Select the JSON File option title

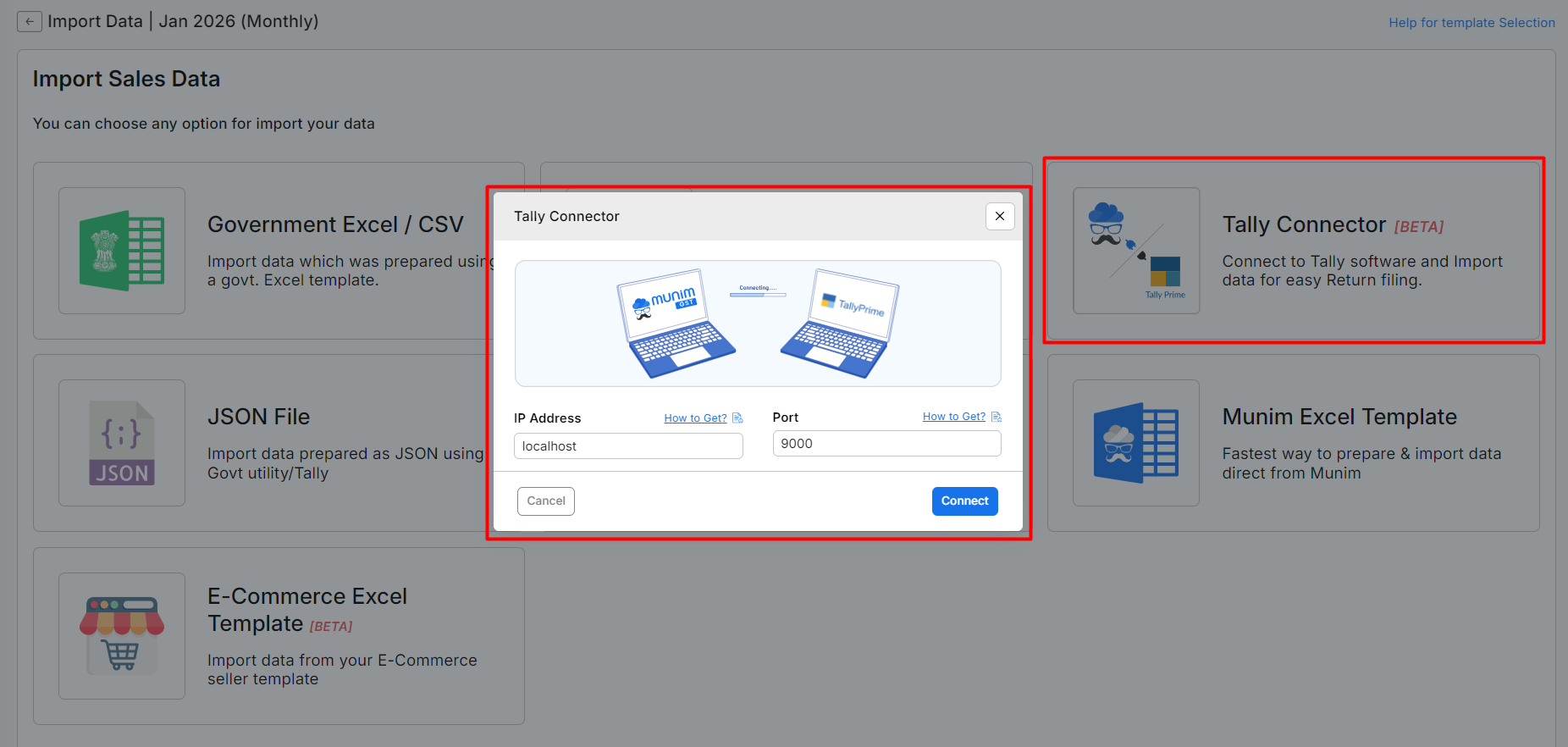click(x=259, y=417)
